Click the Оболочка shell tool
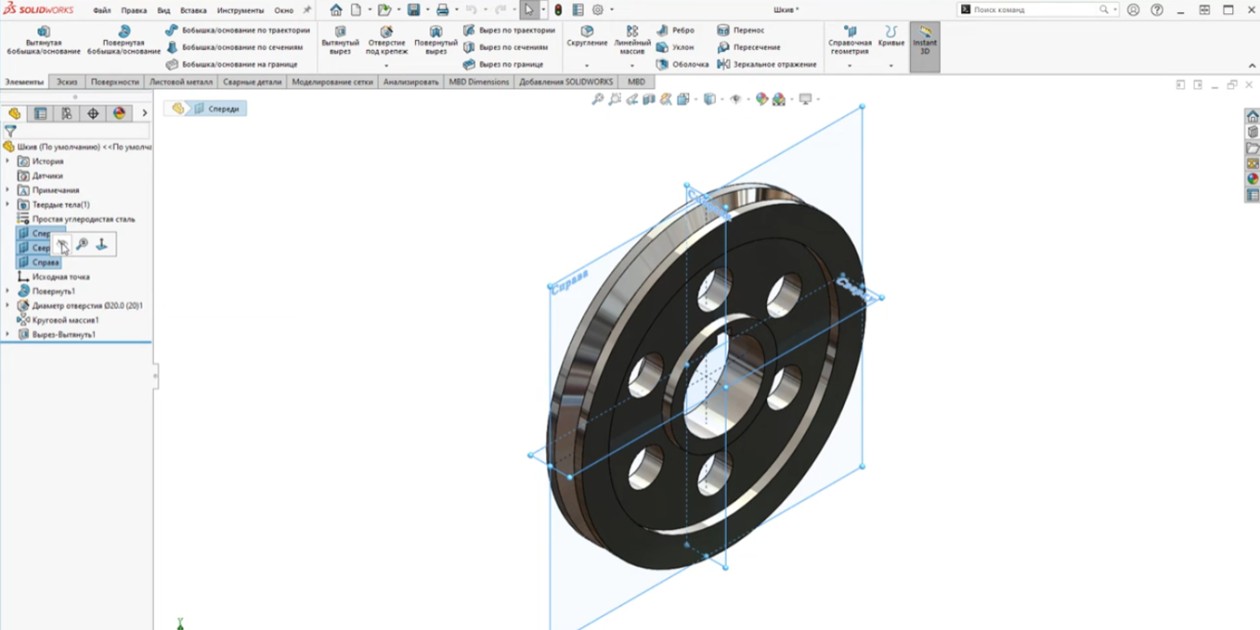The image size is (1260, 630). [683, 64]
